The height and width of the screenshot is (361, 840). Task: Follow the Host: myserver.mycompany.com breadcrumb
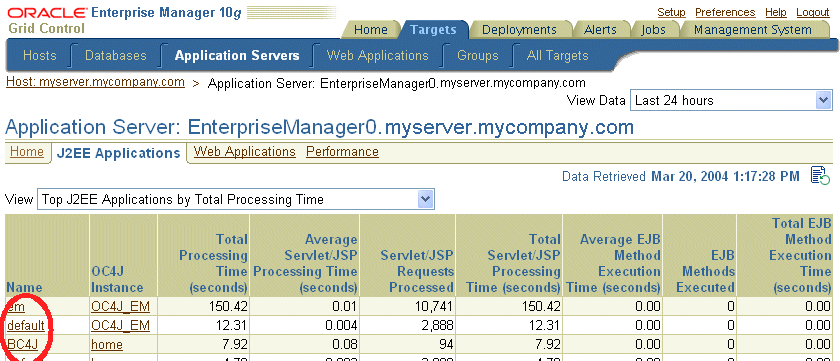pyautogui.click(x=95, y=82)
